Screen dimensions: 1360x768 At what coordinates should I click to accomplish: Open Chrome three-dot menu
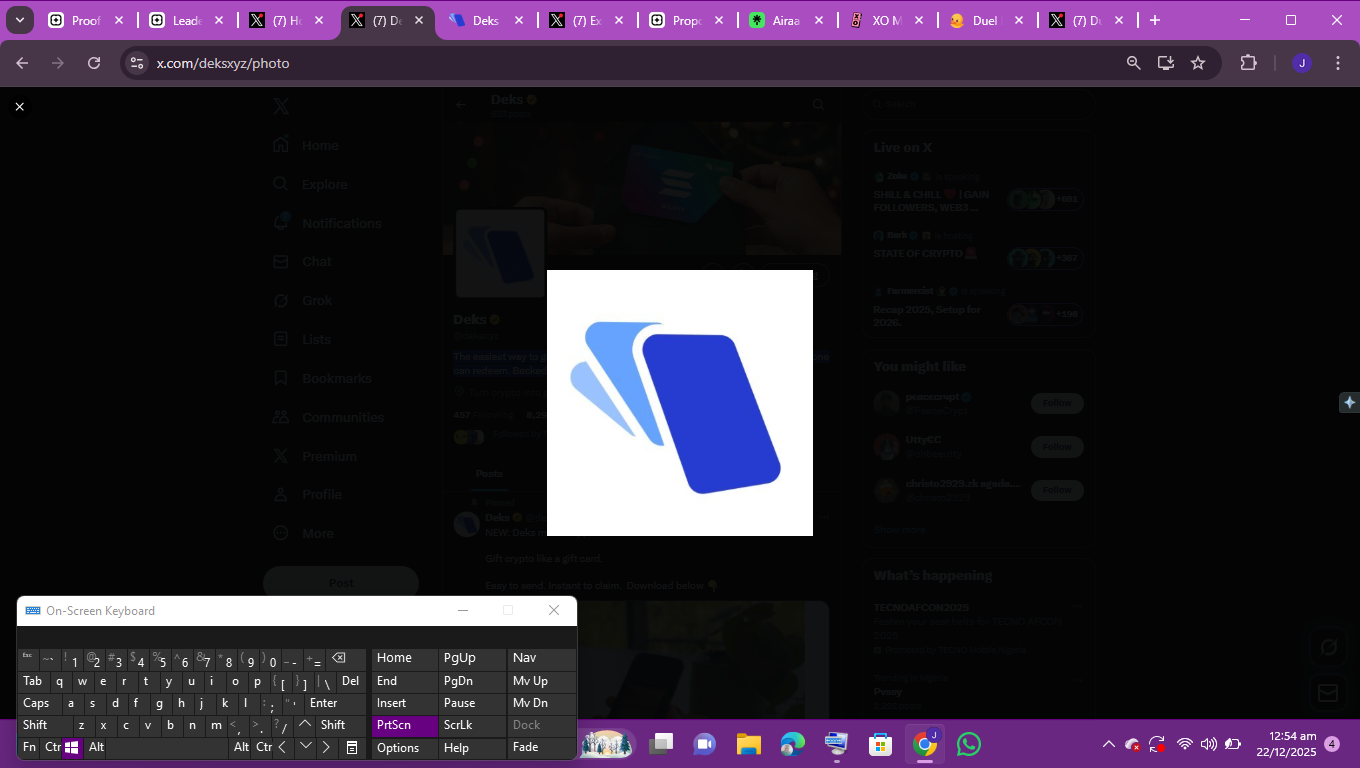point(1338,63)
